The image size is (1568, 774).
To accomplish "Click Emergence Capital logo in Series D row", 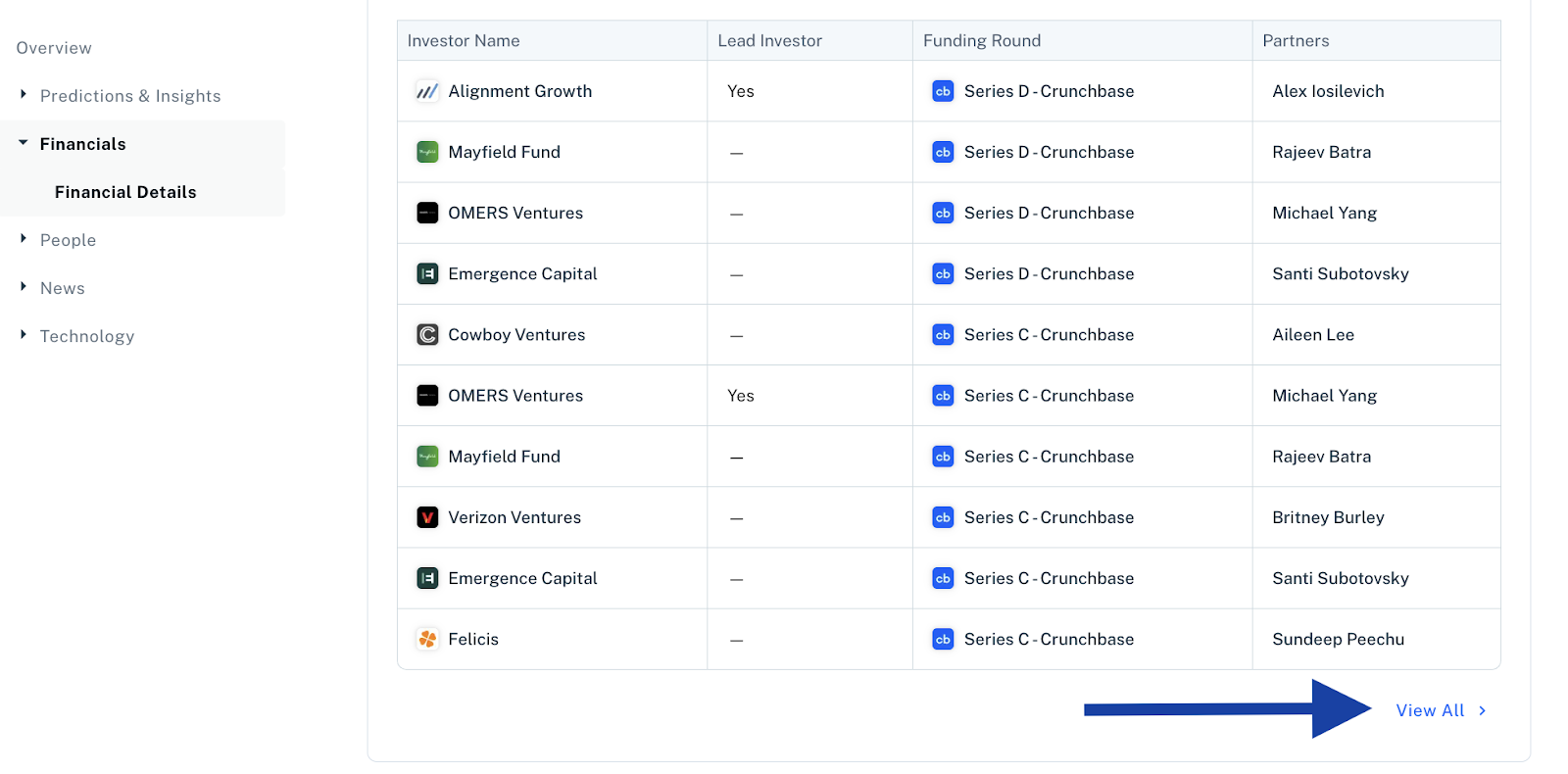I will point(427,274).
